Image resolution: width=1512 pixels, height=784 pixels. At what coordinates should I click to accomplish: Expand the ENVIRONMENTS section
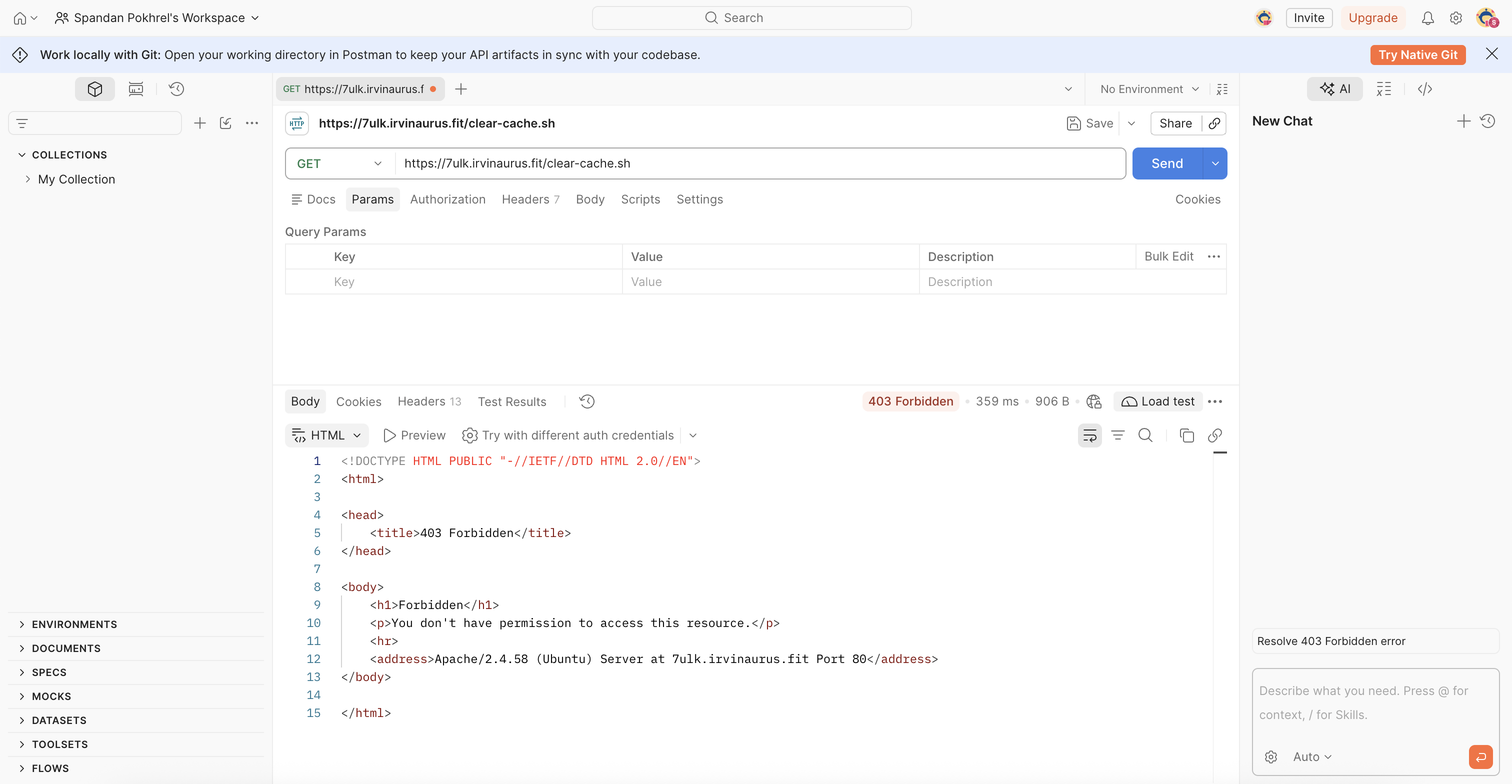coord(21,624)
